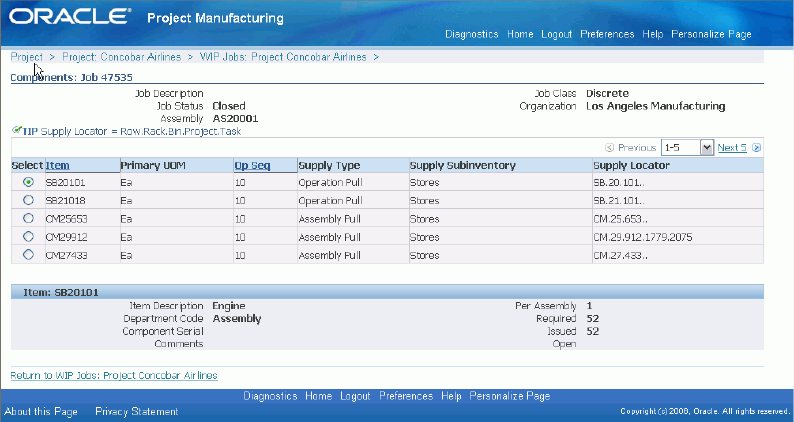The width and height of the screenshot is (794, 422).
Task: Select radio button for item CM29912
Action: click(x=28, y=237)
